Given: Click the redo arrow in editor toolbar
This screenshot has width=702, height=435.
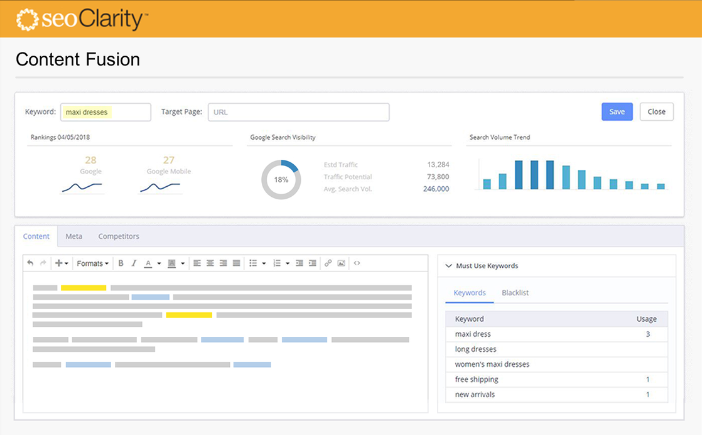Looking at the screenshot, I should click(x=42, y=263).
